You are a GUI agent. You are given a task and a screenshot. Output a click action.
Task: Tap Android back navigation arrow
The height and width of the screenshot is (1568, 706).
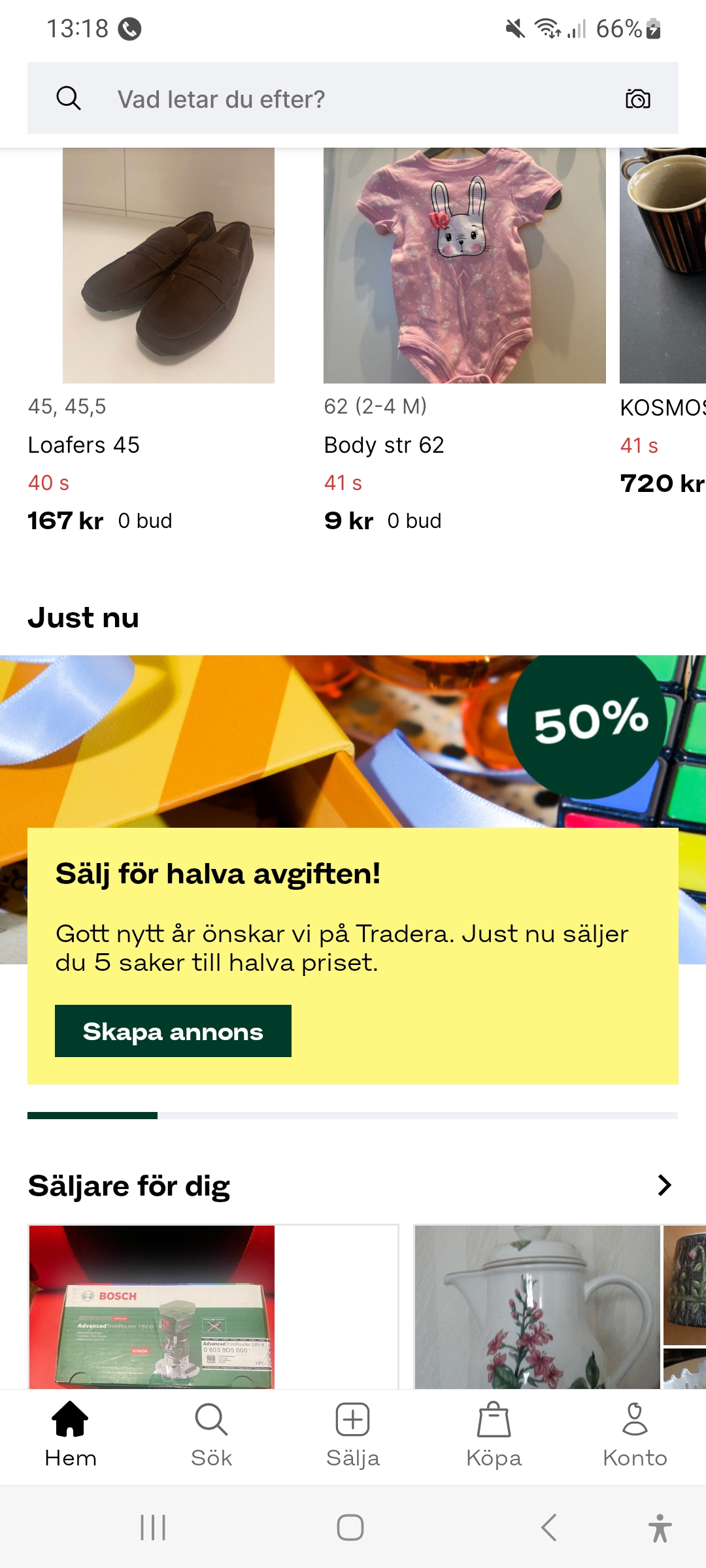coord(549,1527)
